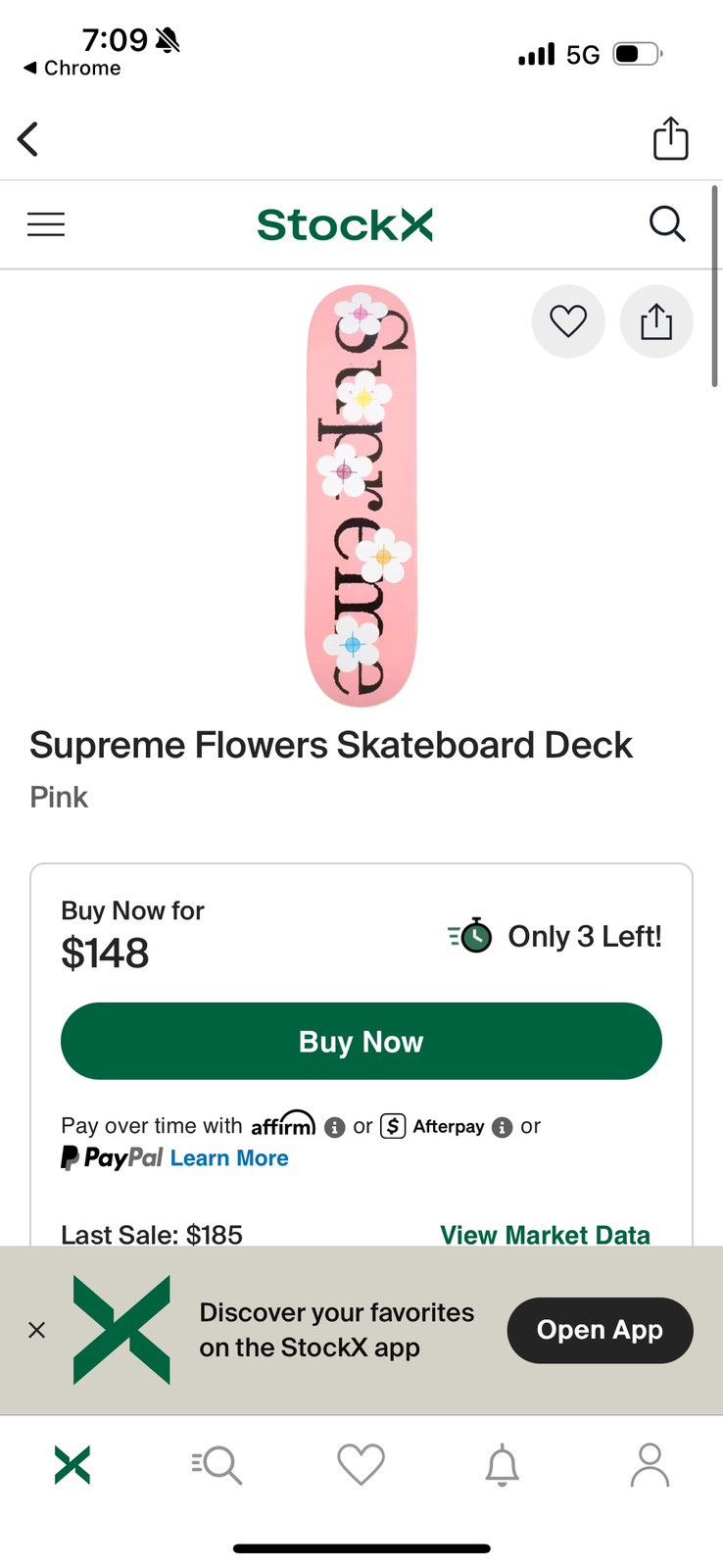Favorite the skateboard deck with the heart icon

pos(568,320)
